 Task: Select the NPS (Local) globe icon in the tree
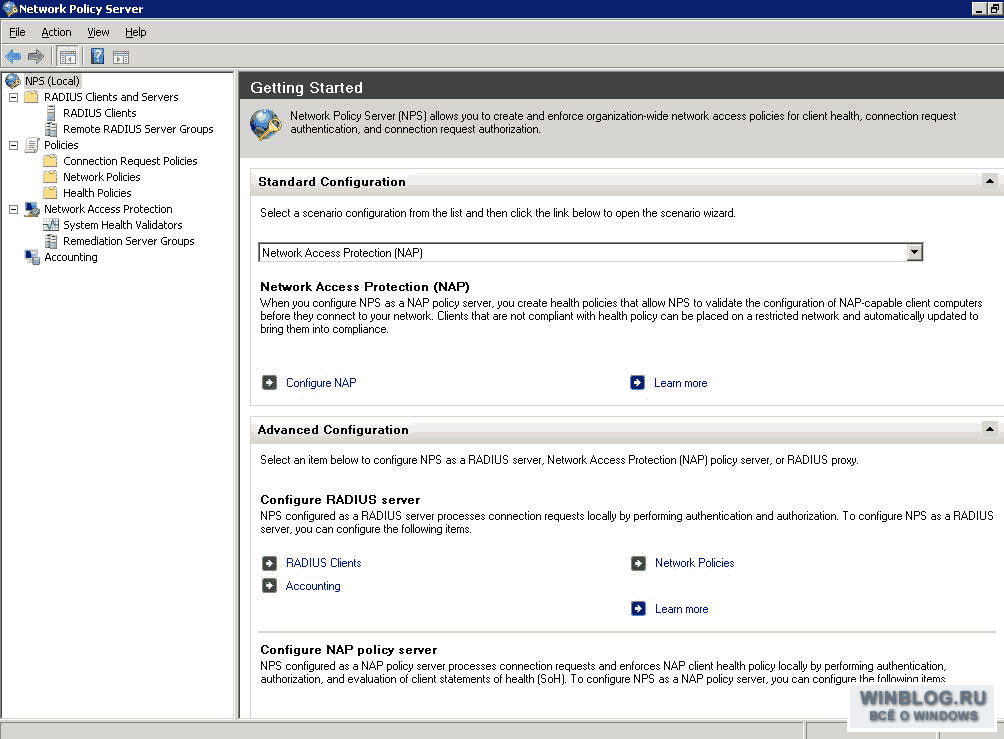(13, 81)
